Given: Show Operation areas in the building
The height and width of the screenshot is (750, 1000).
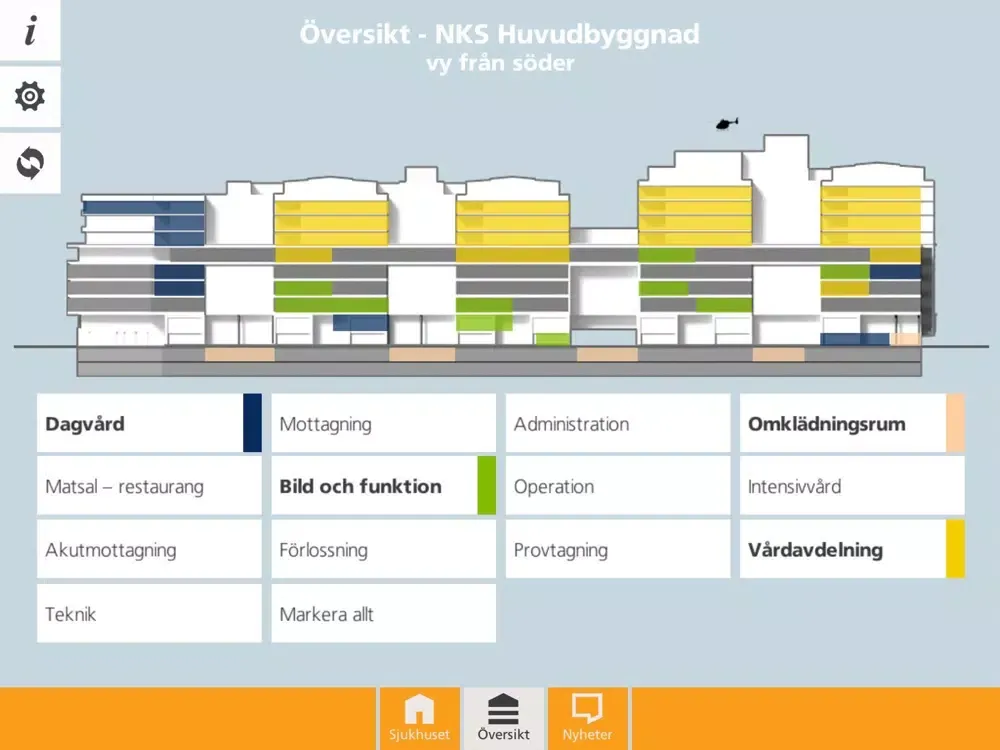Looking at the screenshot, I should 617,486.
